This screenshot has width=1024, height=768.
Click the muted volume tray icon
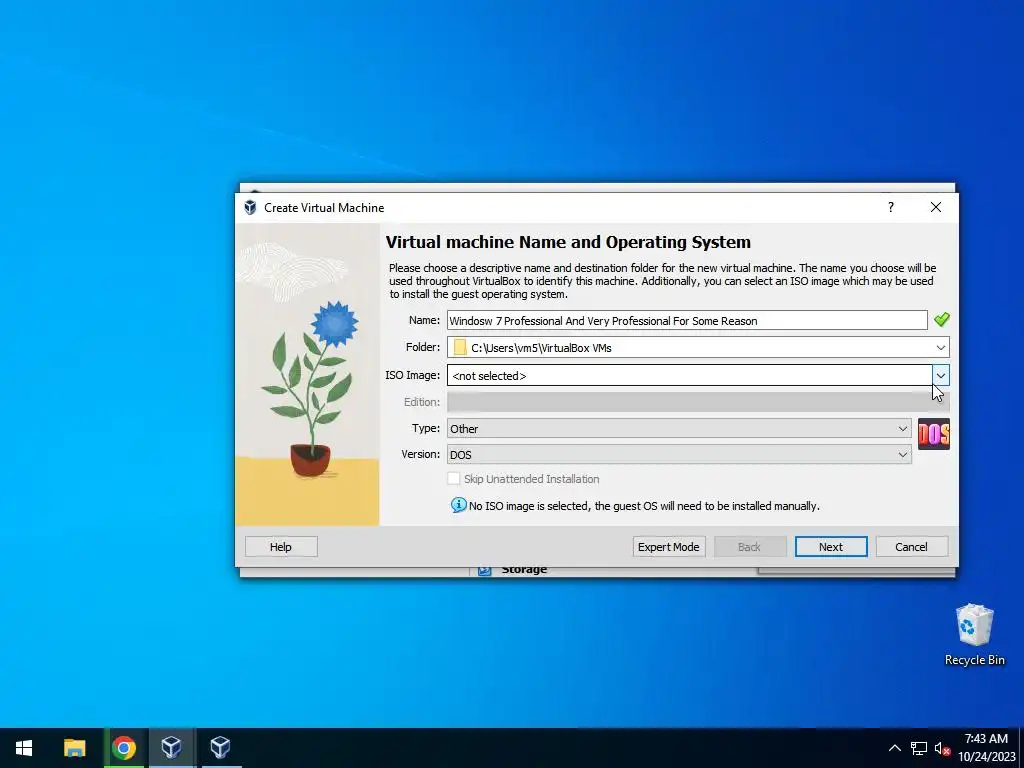pos(942,748)
